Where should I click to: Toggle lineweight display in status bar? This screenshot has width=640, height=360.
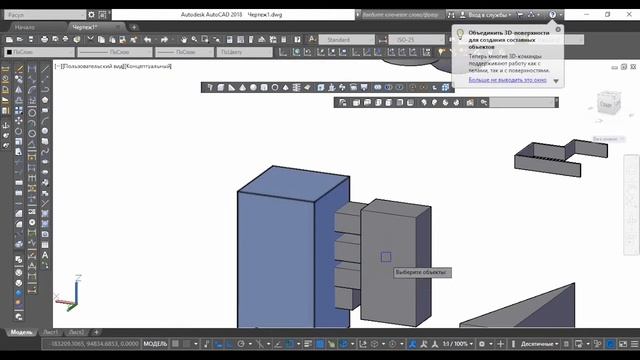[308, 344]
